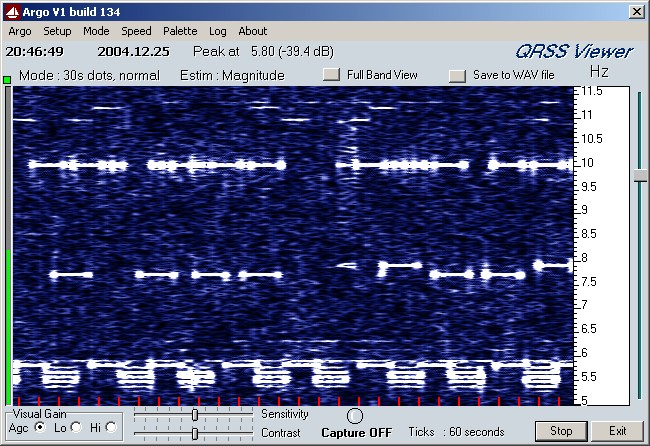The image size is (650, 446).
Task: Click the green status indicator square
Action: coord(7,80)
